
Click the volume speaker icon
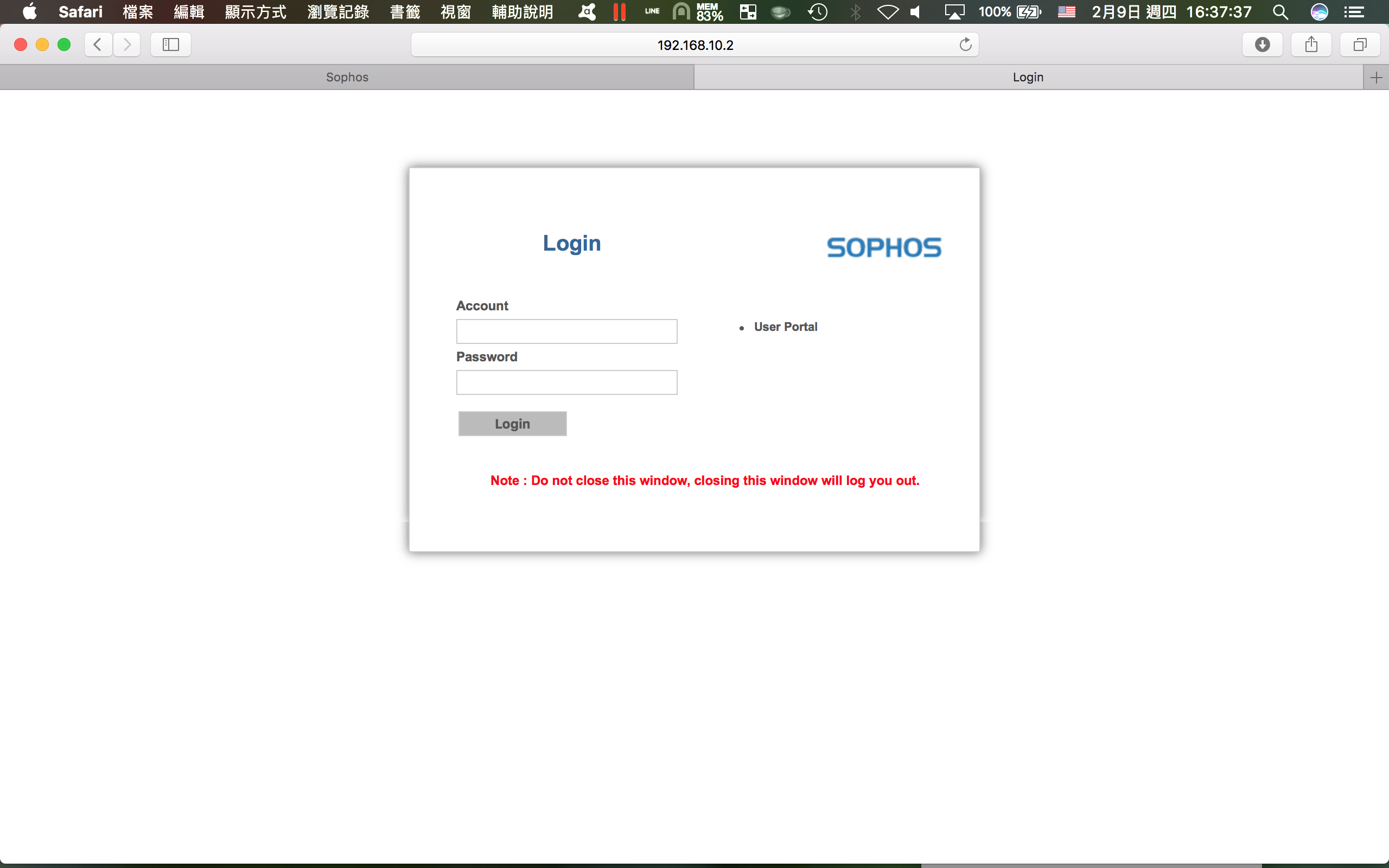click(916, 11)
